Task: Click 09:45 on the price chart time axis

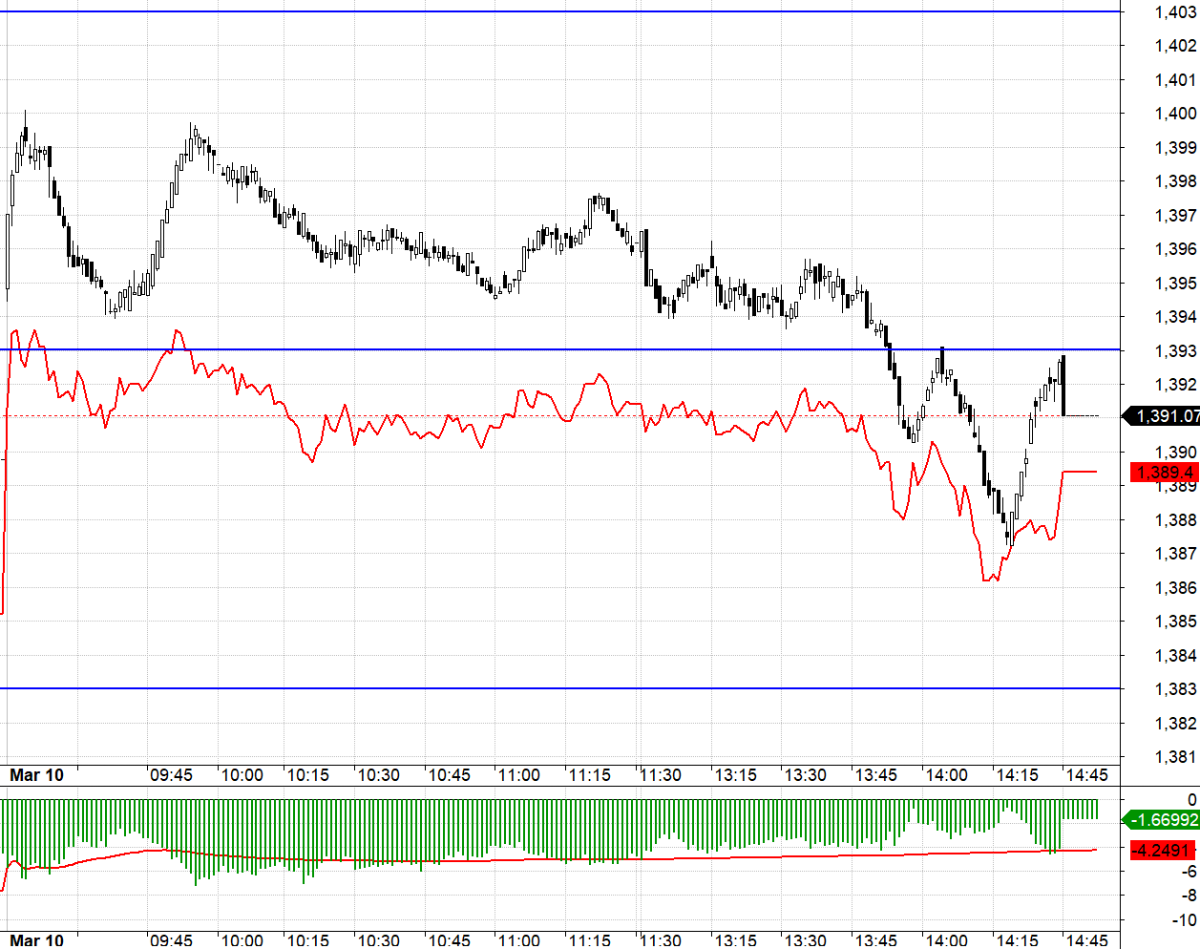Action: click(x=171, y=775)
